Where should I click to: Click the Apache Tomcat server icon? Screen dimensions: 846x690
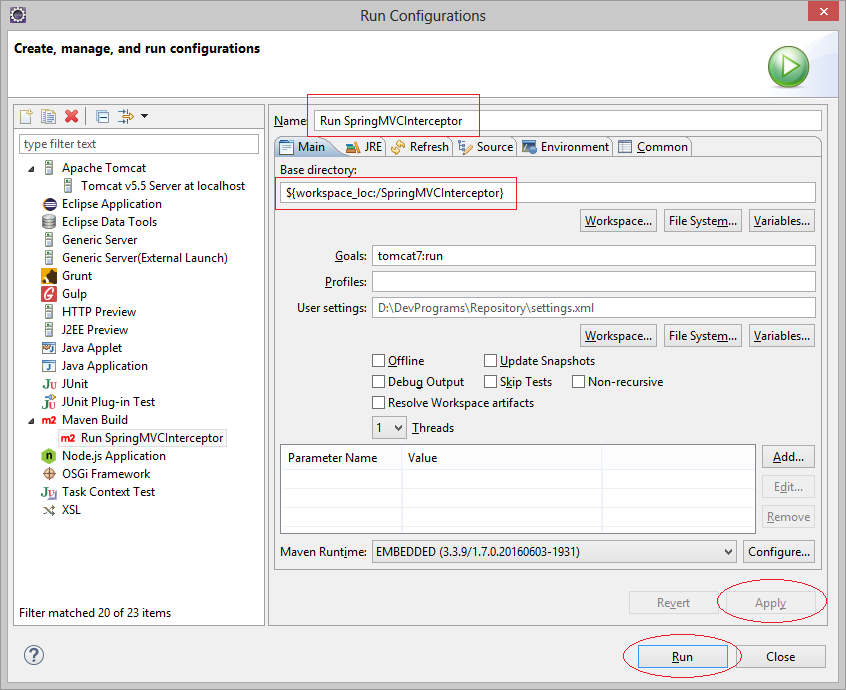pos(49,168)
